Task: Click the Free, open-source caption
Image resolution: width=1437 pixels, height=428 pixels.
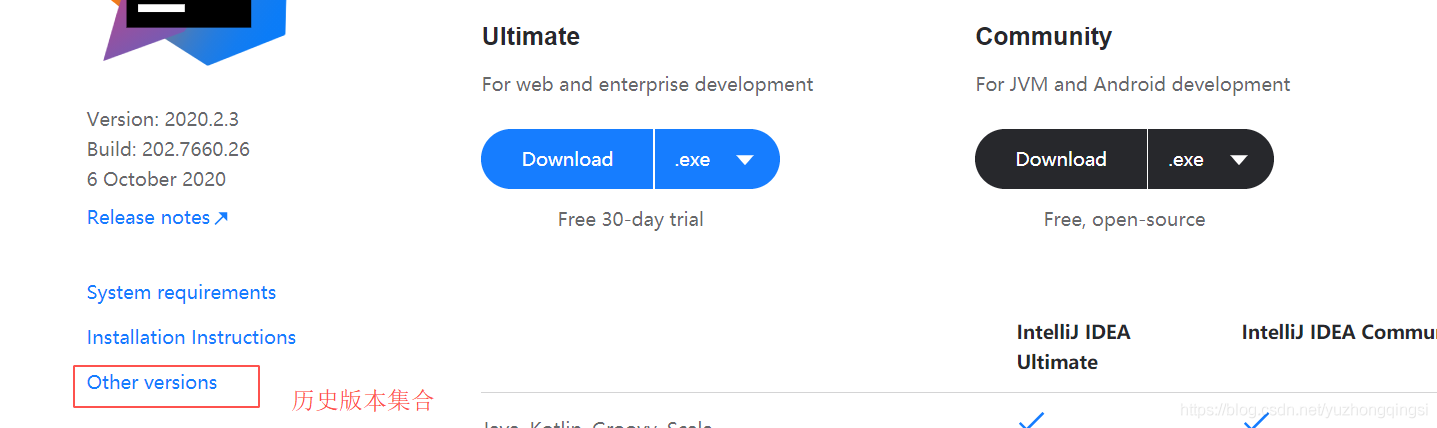Action: (x=1124, y=219)
